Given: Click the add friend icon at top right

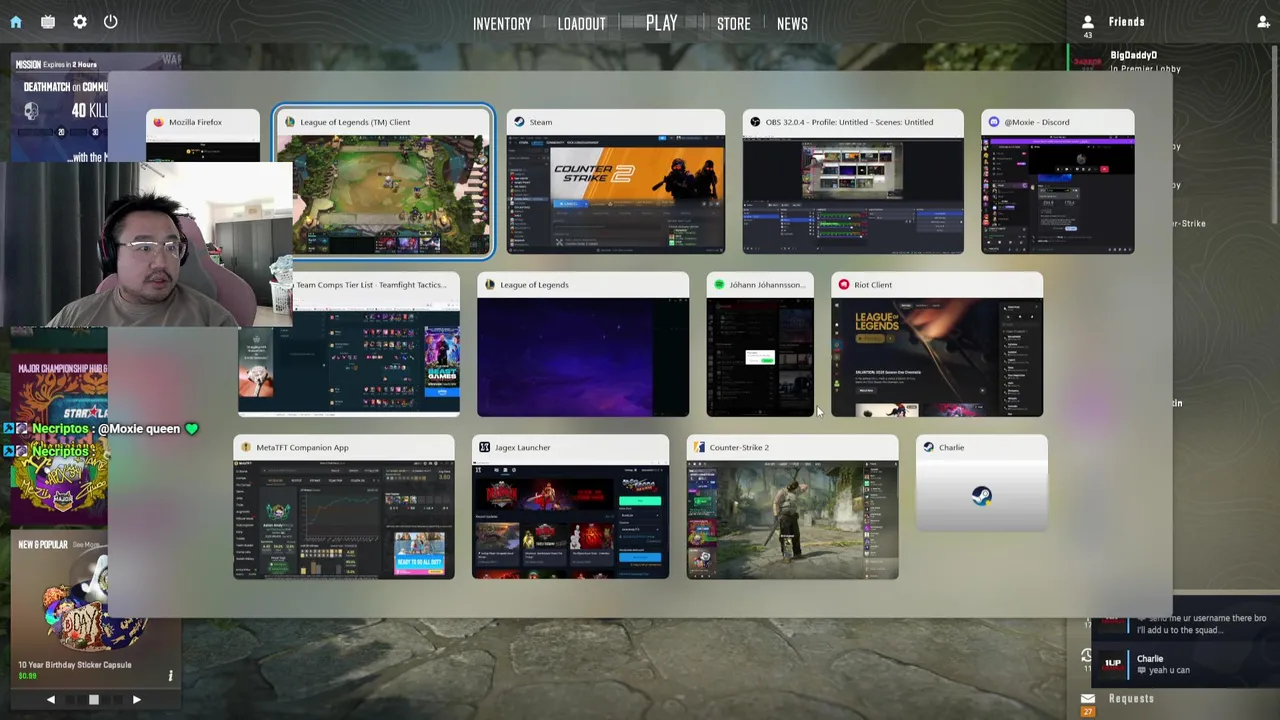Looking at the screenshot, I should click(x=1263, y=22).
